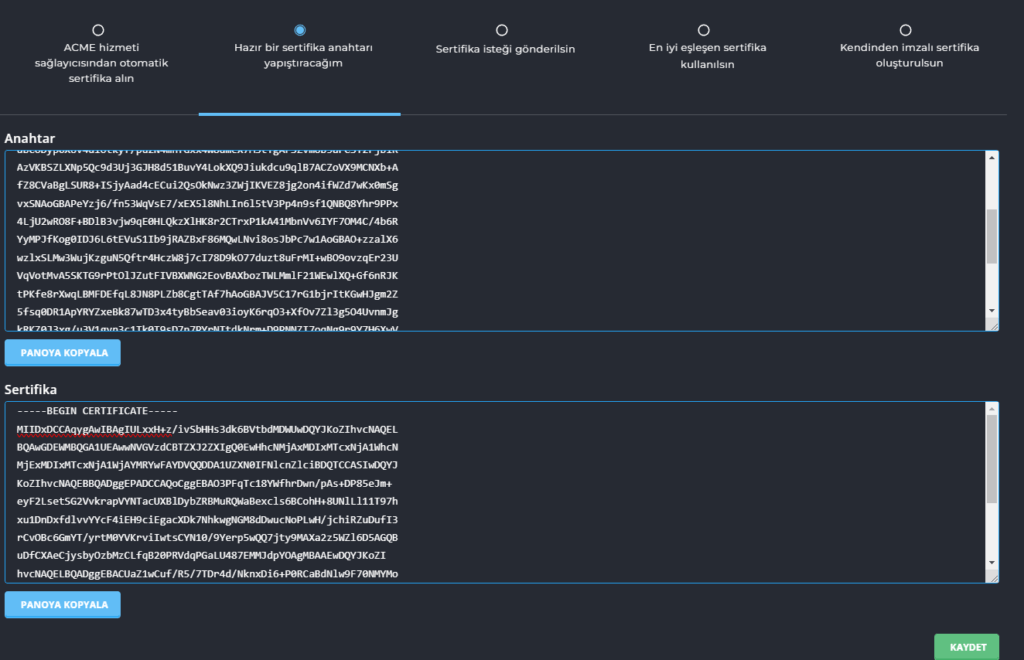Image resolution: width=1024 pixels, height=660 pixels.
Task: Click the Anahtar scrollbar up arrow
Action: pyautogui.click(x=992, y=158)
